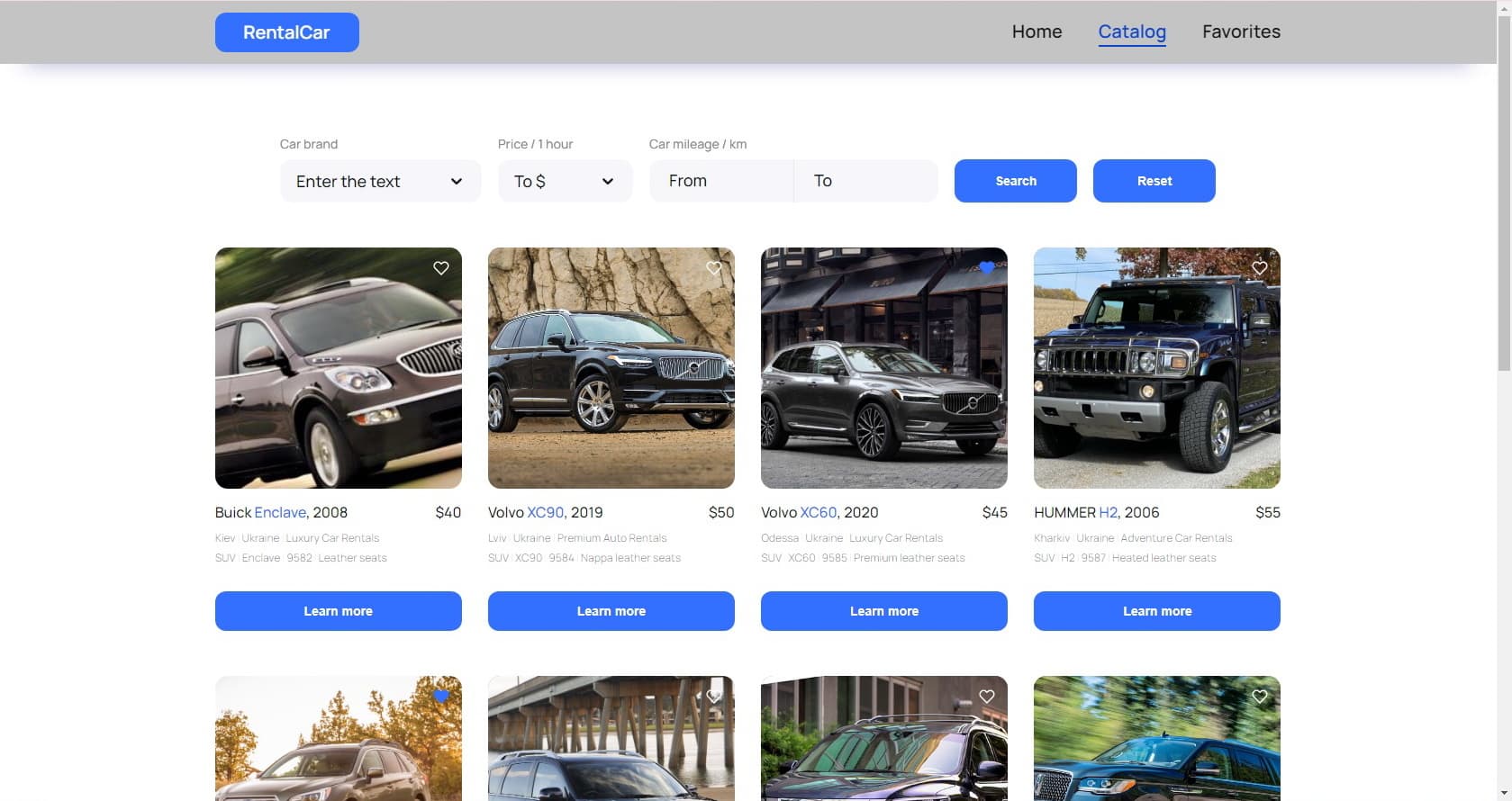Select the Volvo XC60, 2020 title

coord(819,512)
